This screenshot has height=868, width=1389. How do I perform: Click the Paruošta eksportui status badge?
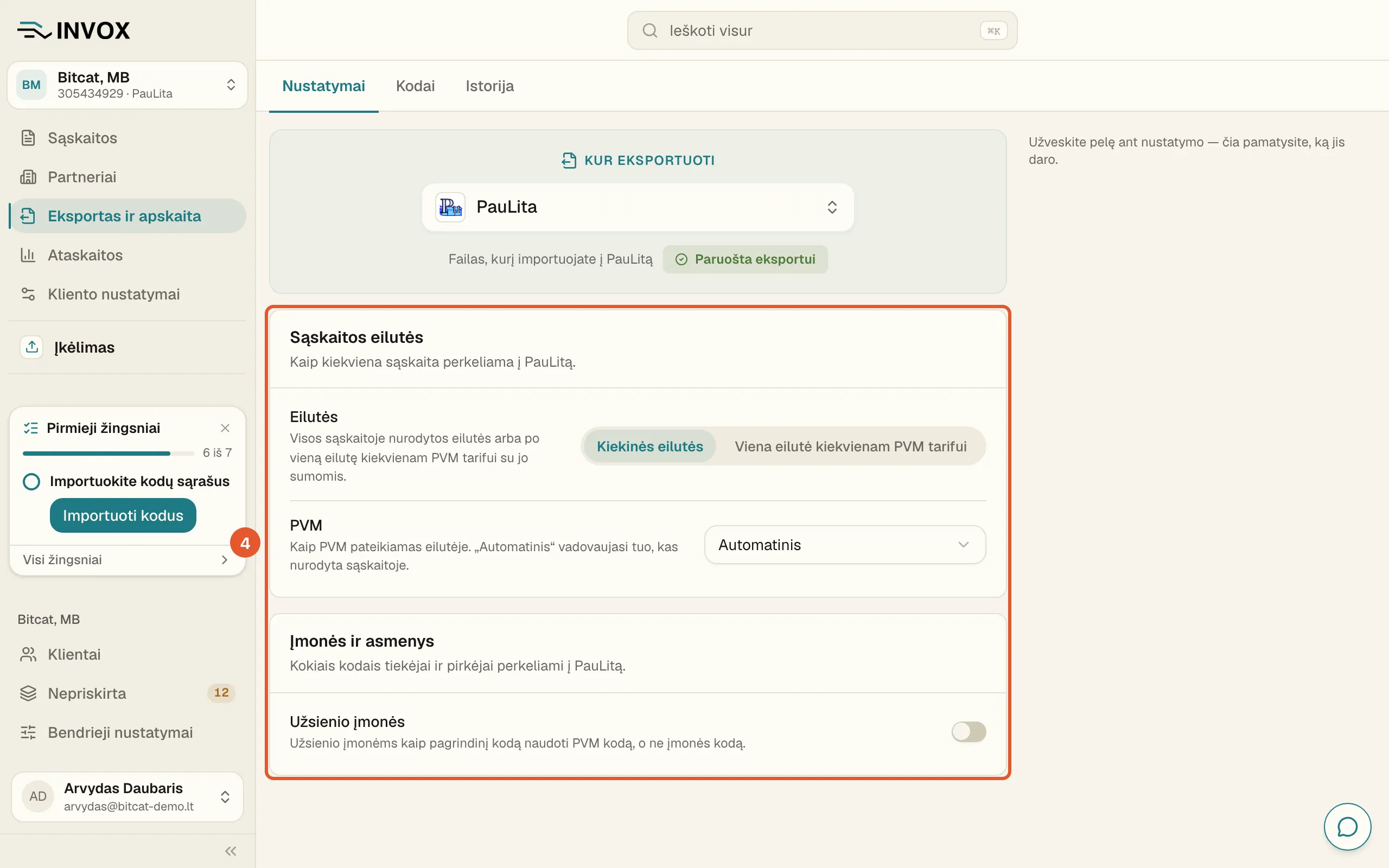point(745,259)
